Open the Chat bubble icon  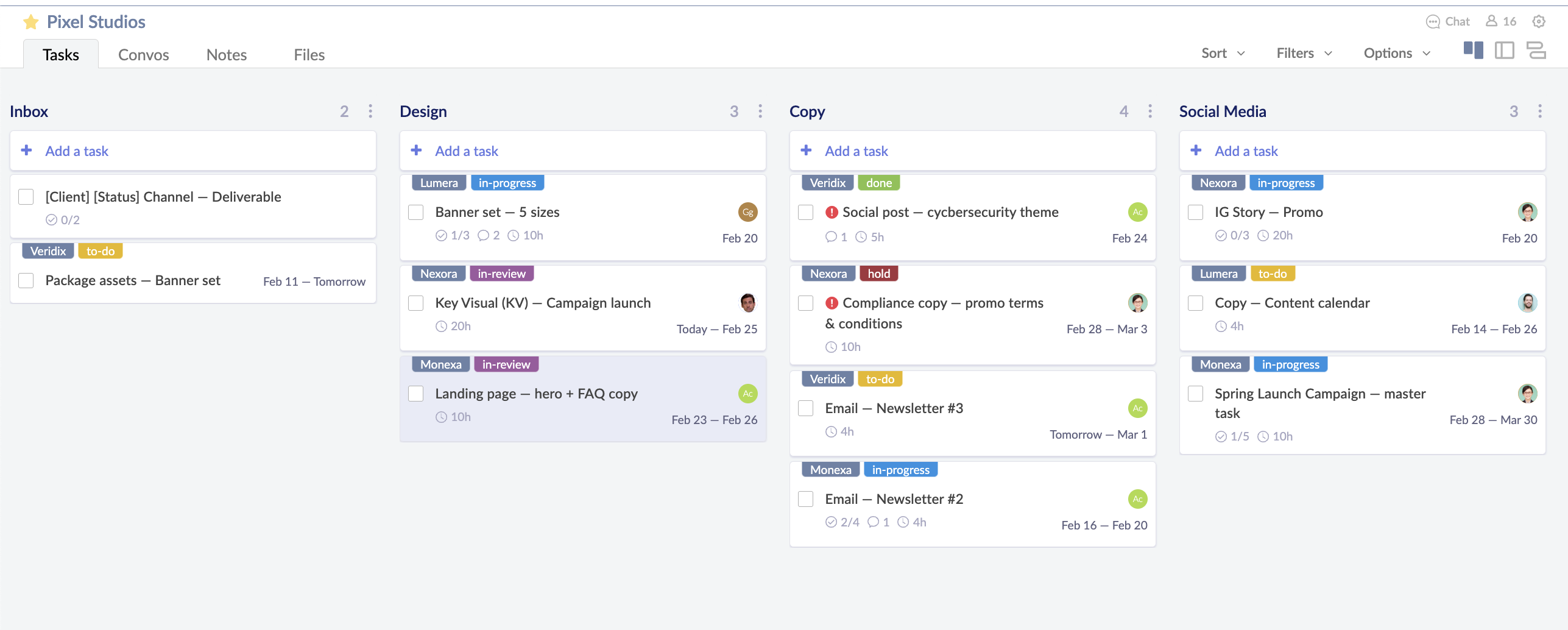coord(1433,22)
